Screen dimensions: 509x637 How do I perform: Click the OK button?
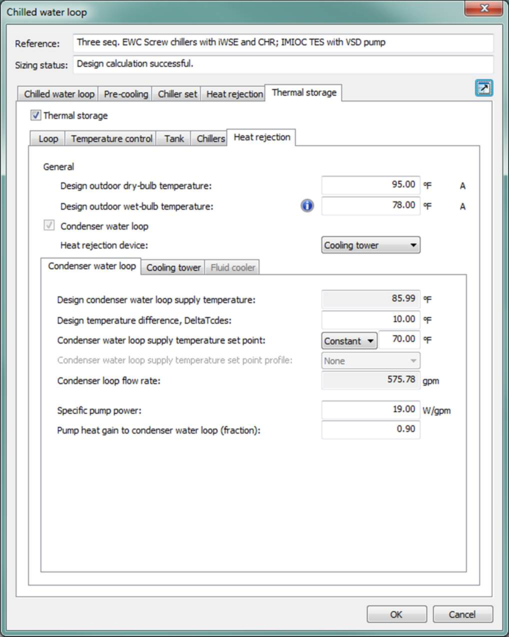[x=396, y=614]
